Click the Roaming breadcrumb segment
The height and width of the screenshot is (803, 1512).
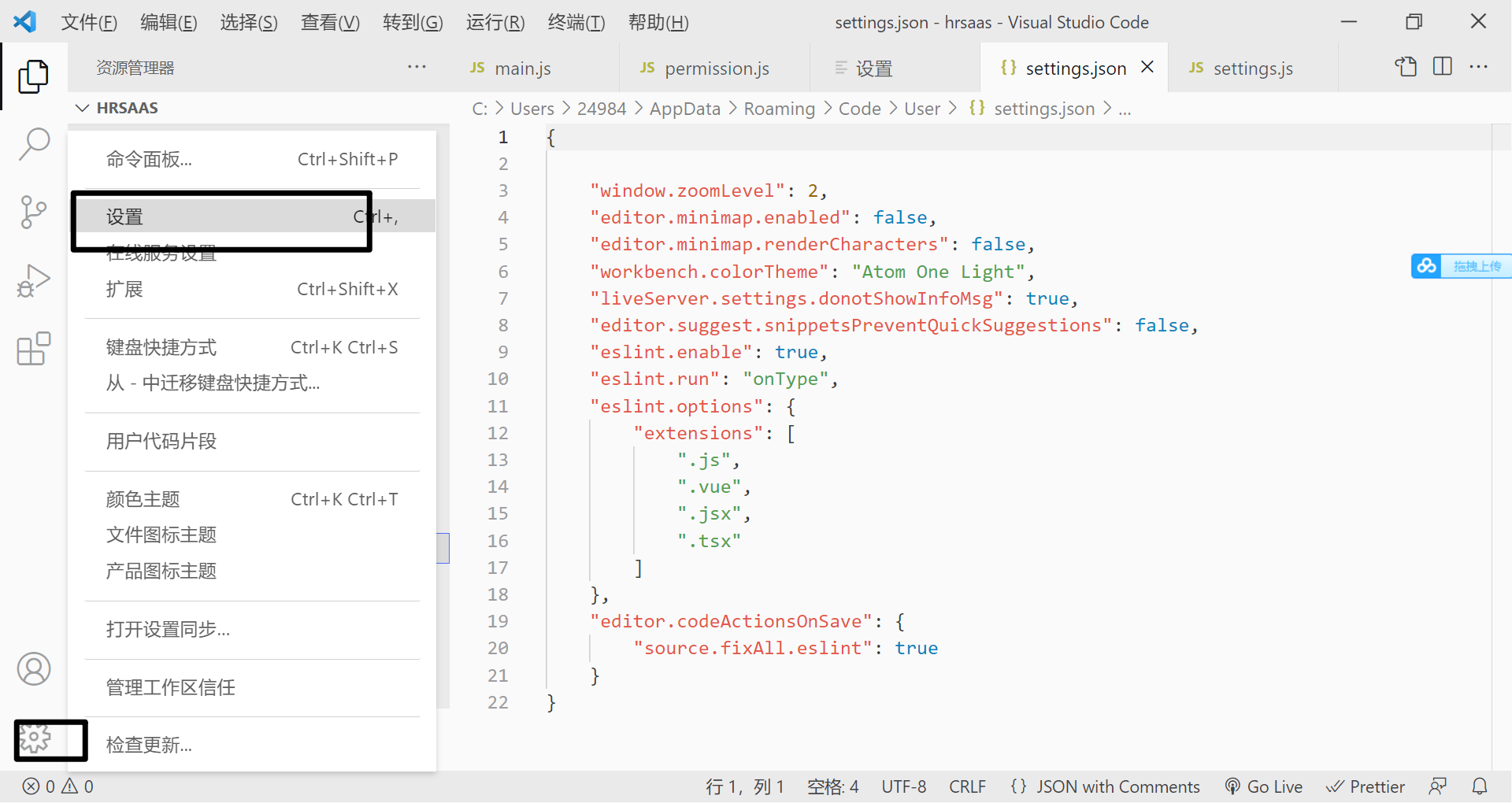click(780, 109)
